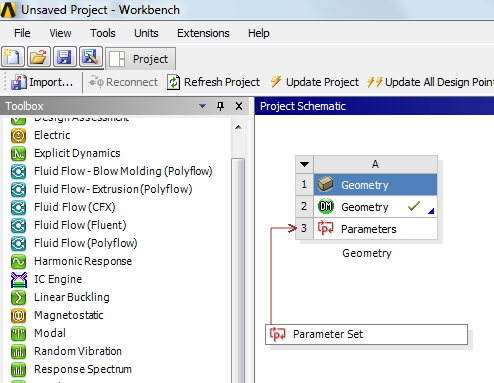494x383 pixels.
Task: Click the DesignModeler Geometry cell icon
Action: pos(326,206)
